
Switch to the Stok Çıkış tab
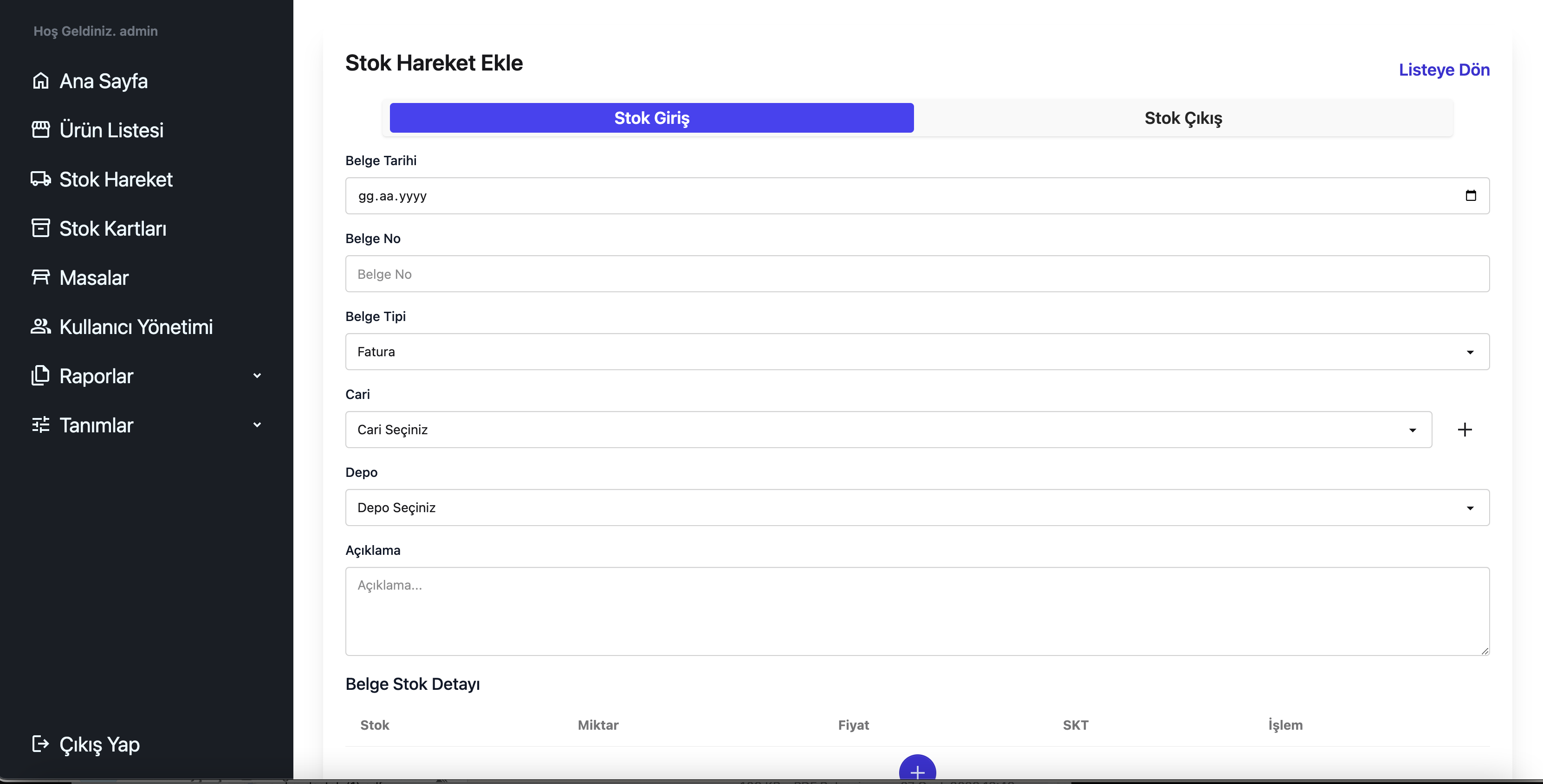pos(1183,118)
